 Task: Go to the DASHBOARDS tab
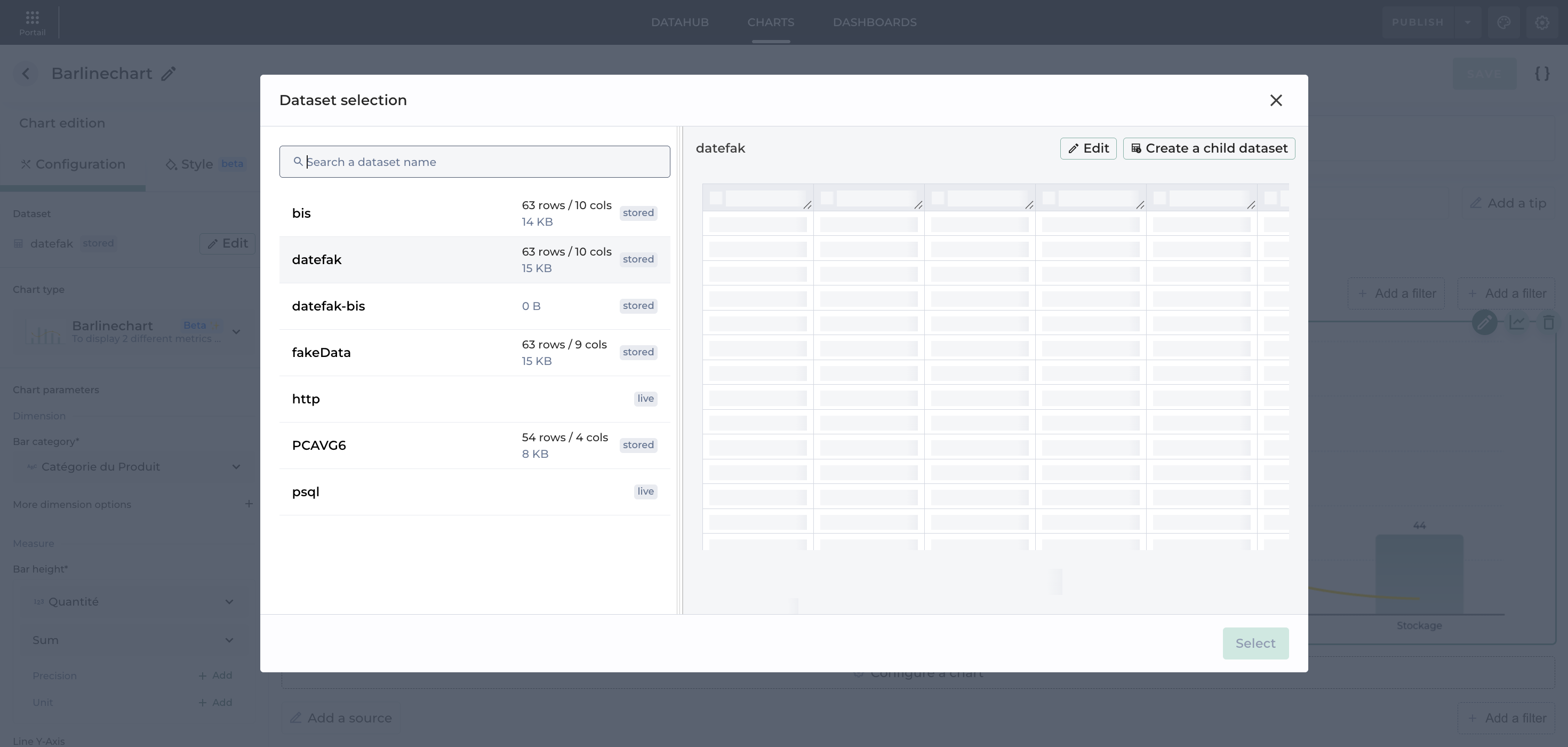(x=875, y=22)
